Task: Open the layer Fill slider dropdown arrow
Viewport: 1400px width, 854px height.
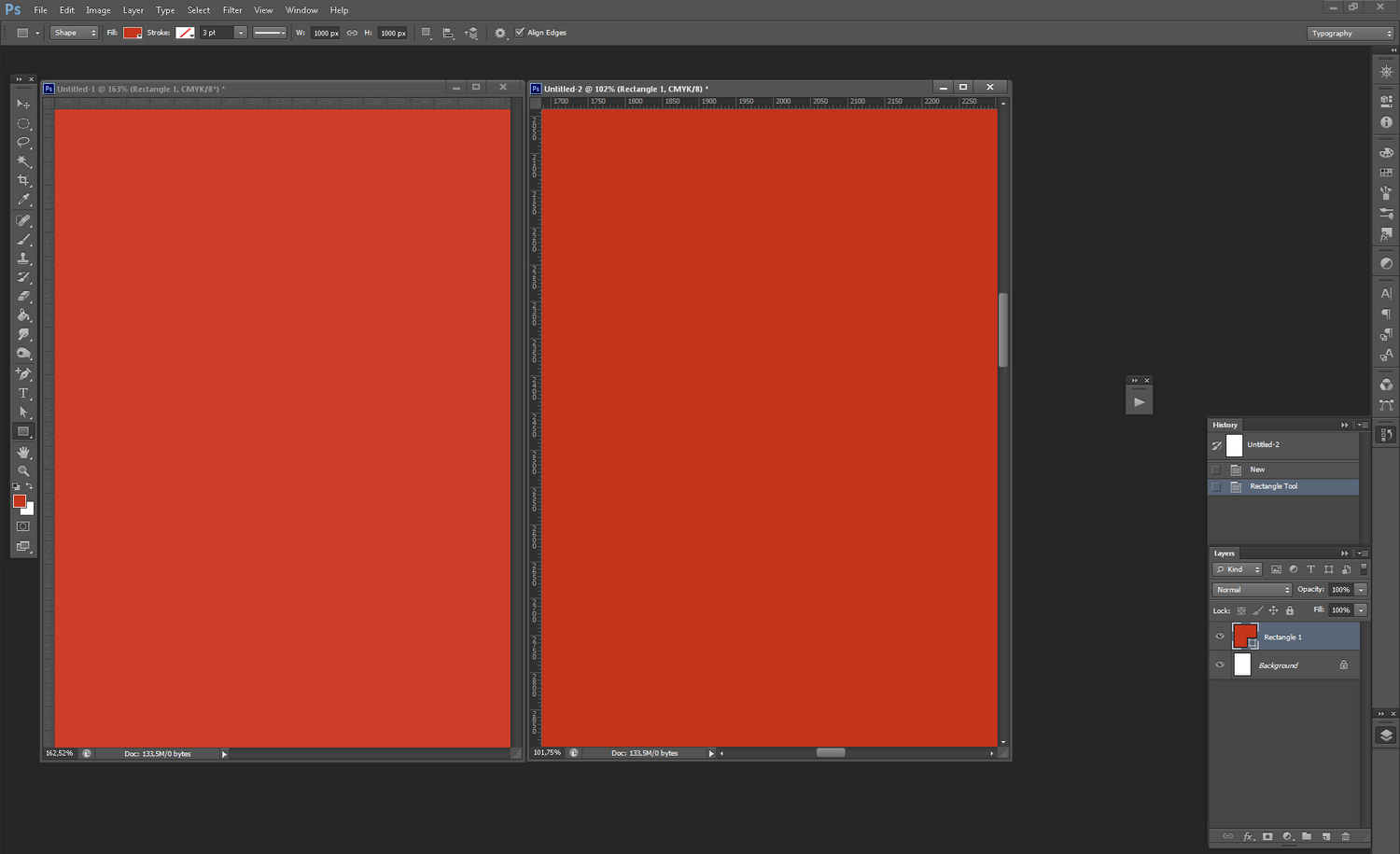Action: 1361,610
